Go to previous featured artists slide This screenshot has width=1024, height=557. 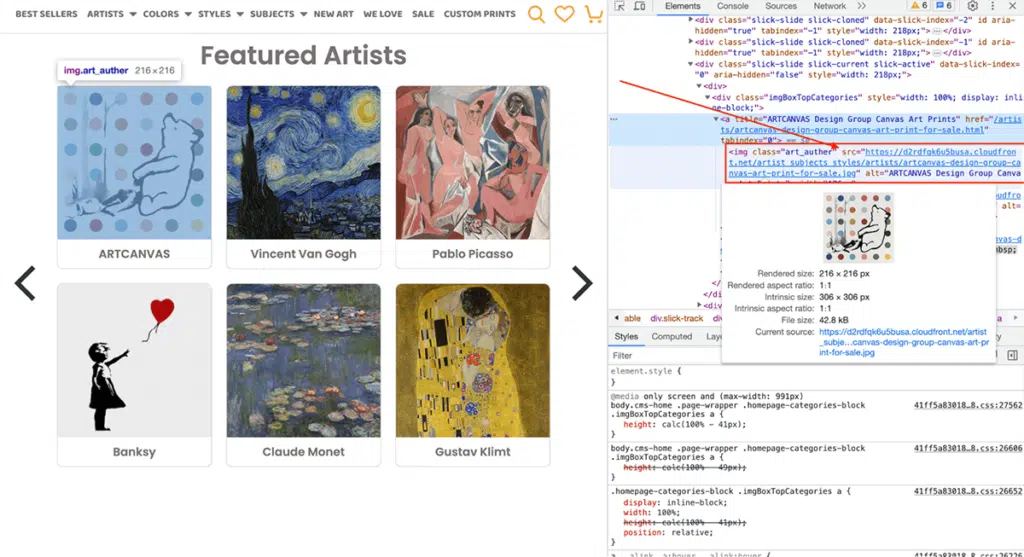[25, 283]
